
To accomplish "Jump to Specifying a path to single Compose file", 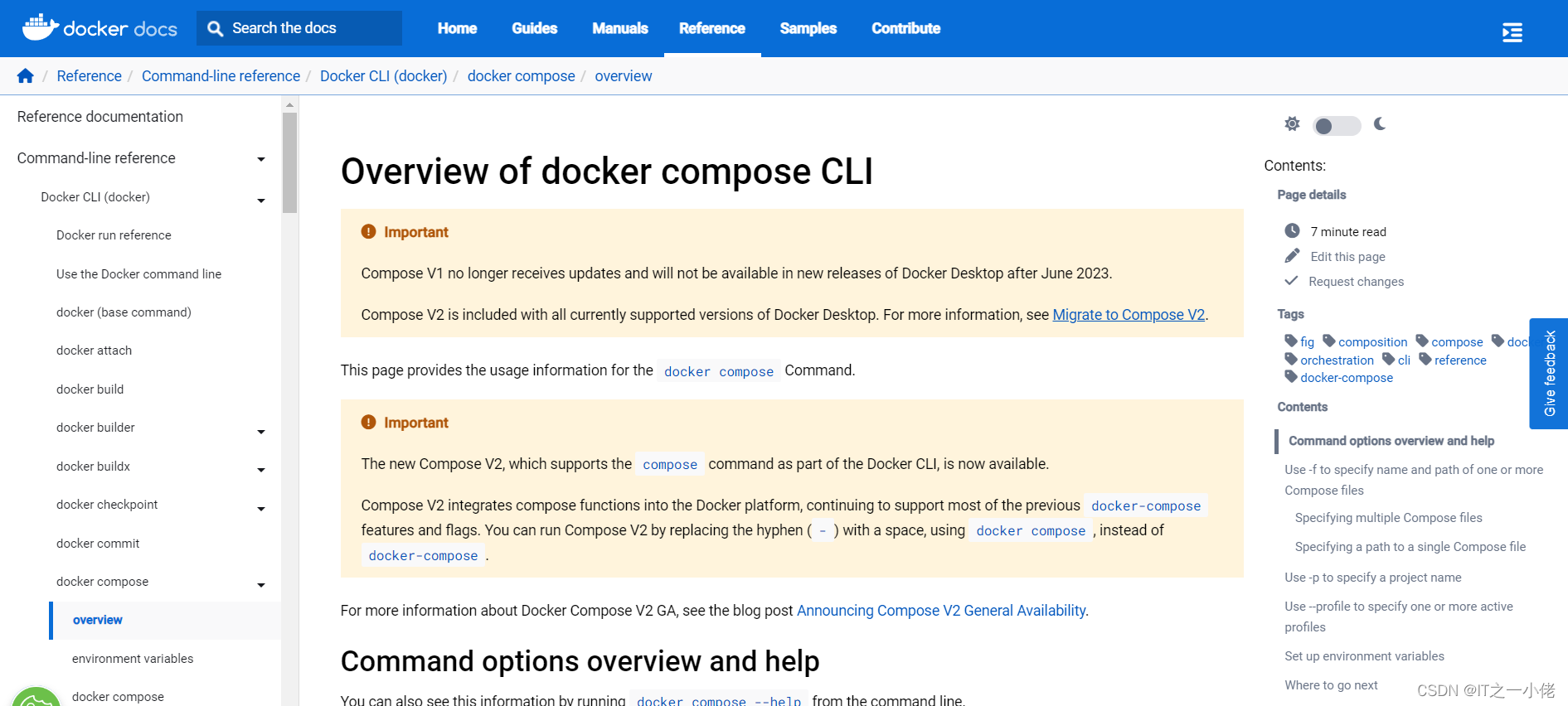I will (1410, 547).
